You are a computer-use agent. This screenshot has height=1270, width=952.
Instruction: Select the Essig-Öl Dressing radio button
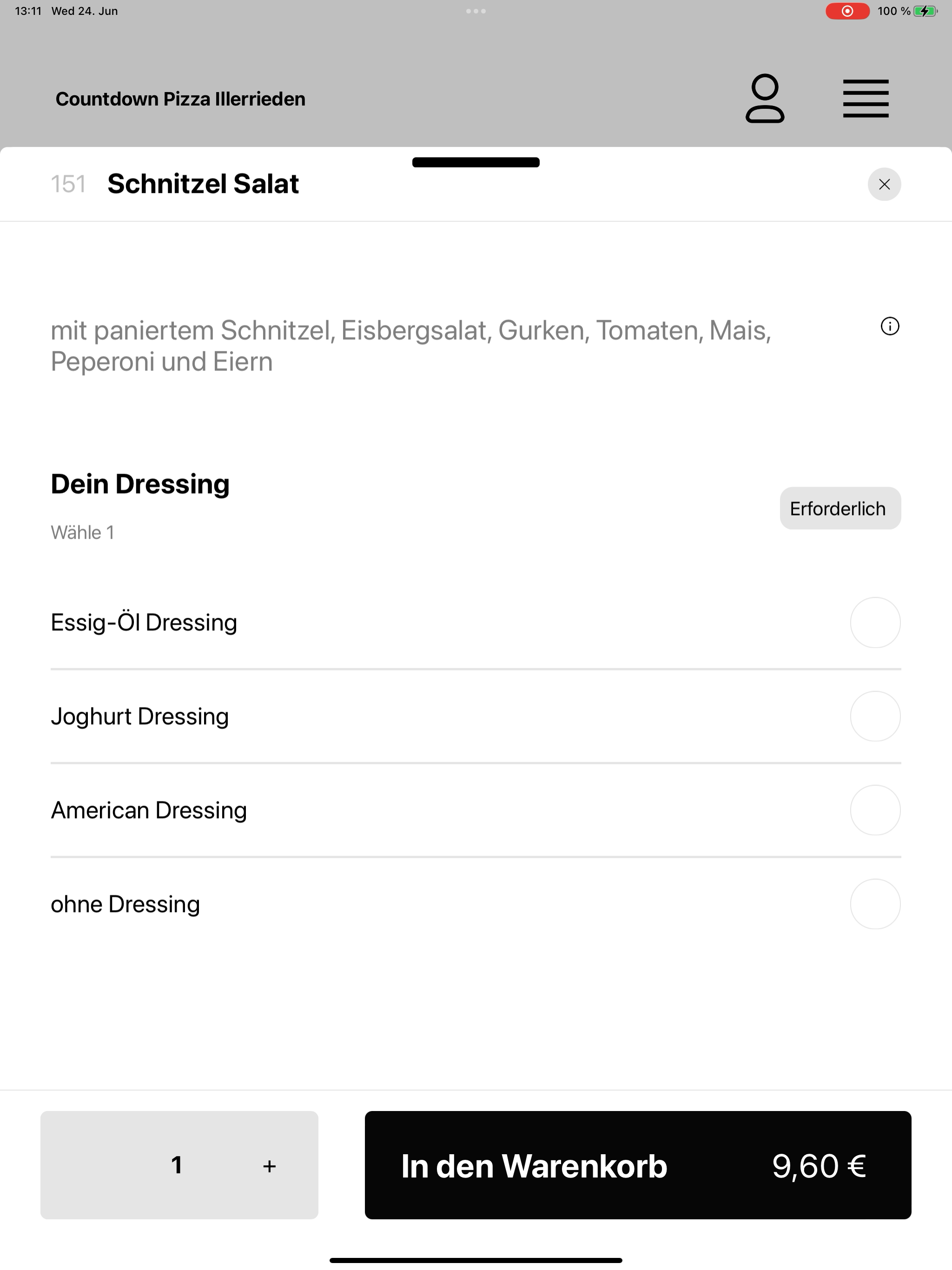(875, 622)
